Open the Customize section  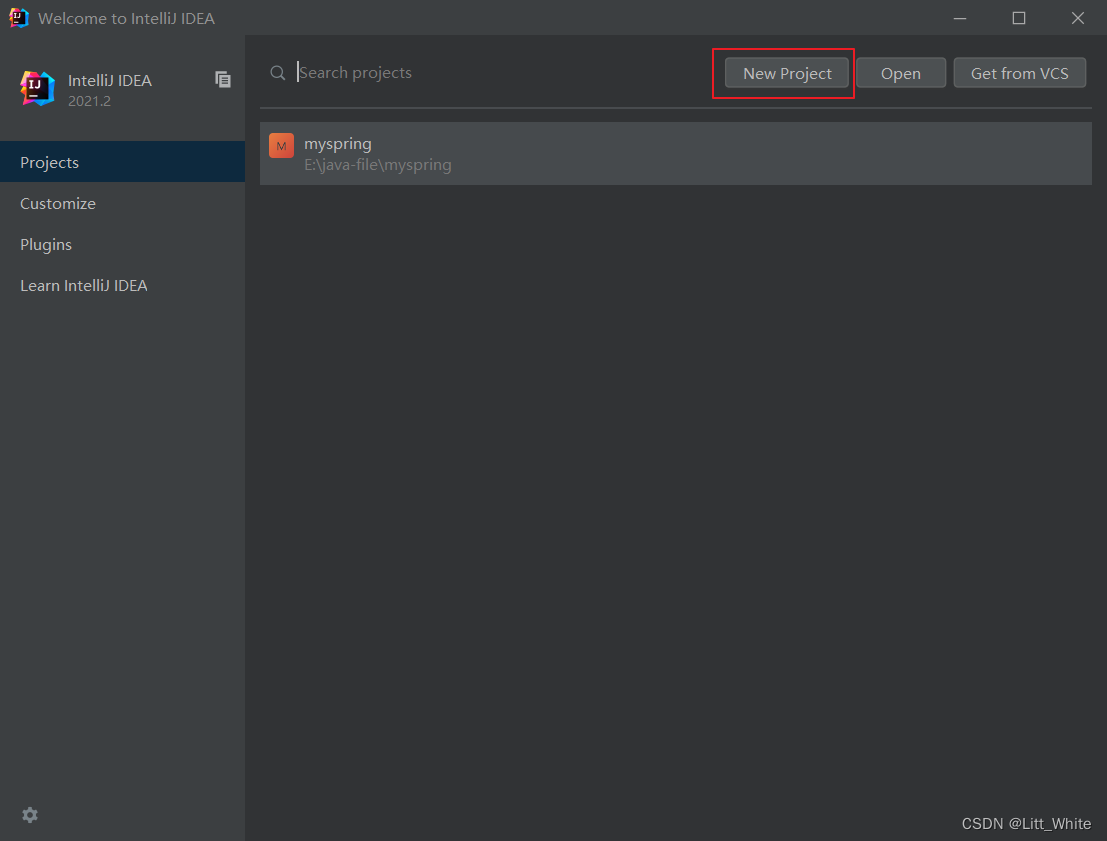(x=122, y=203)
